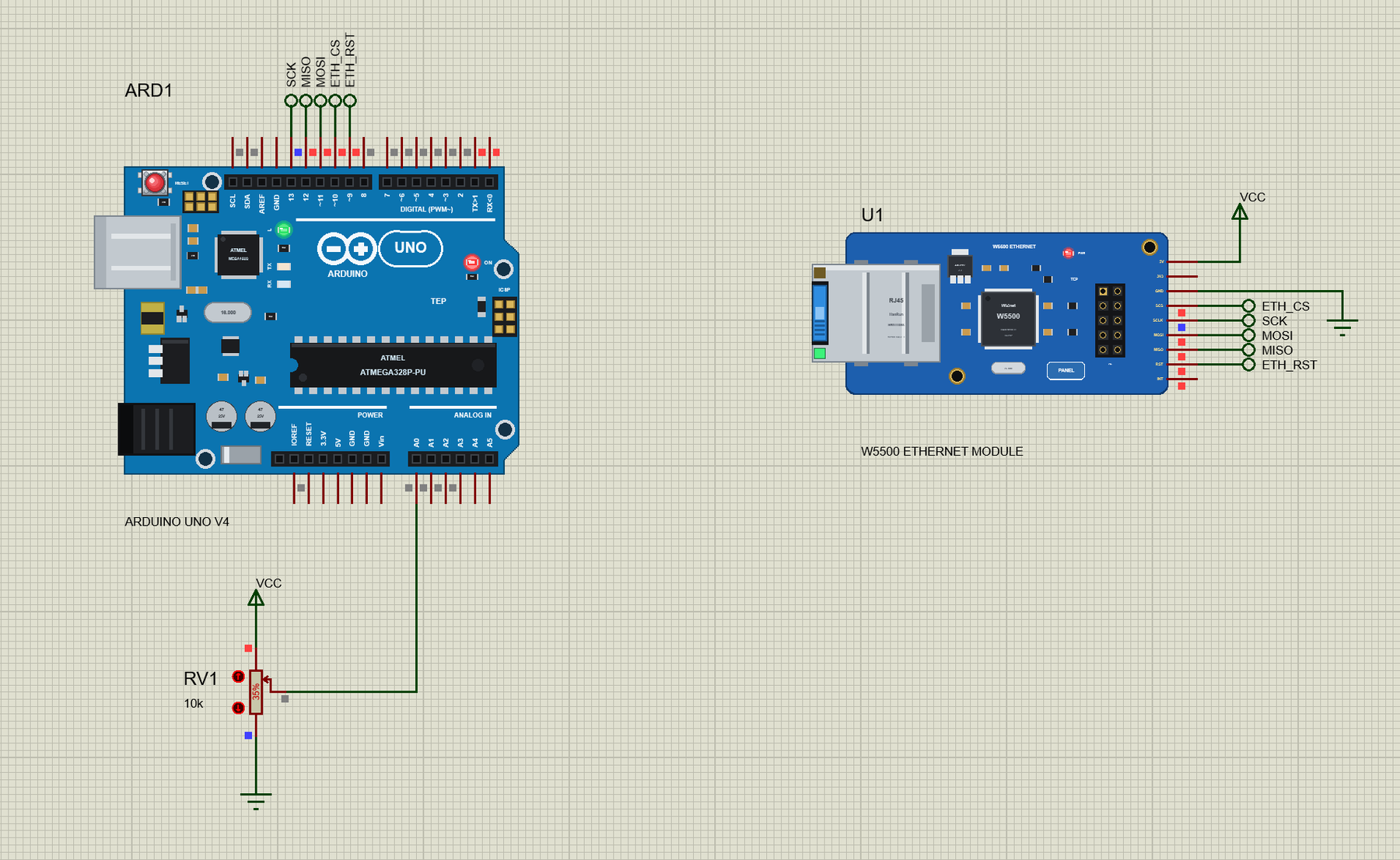
Task: Decrease RV1 with its lower red button
Action: click(239, 708)
